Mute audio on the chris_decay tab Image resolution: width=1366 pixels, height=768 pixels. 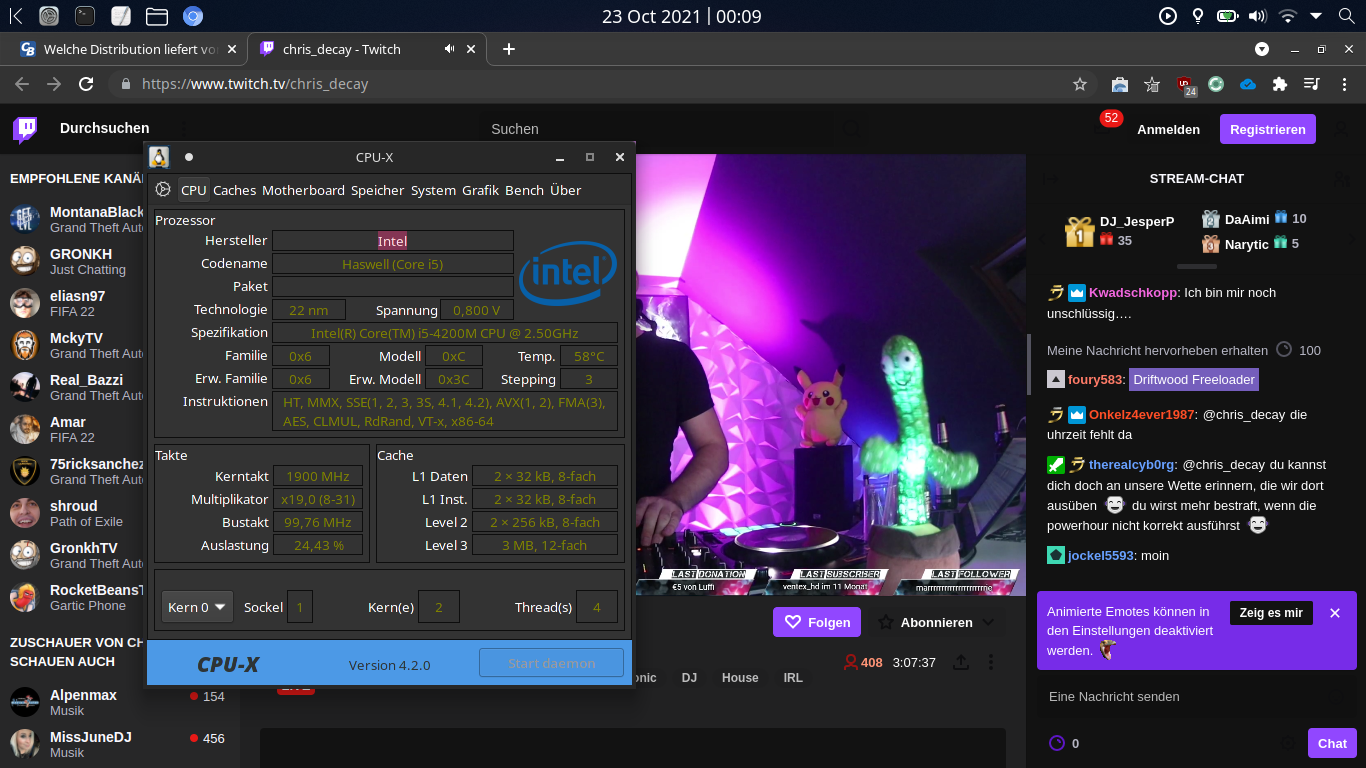450,48
